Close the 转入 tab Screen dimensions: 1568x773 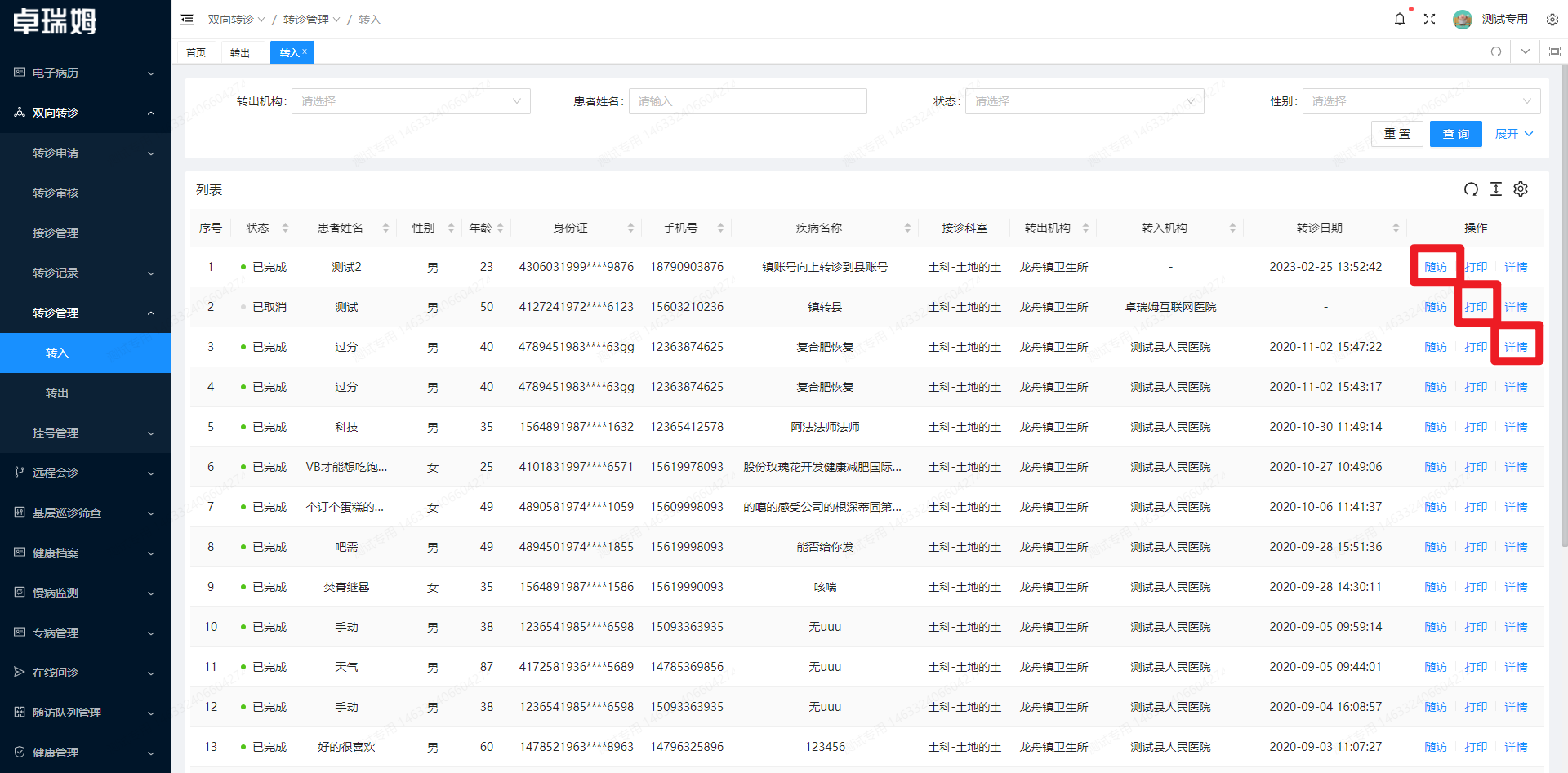[305, 51]
